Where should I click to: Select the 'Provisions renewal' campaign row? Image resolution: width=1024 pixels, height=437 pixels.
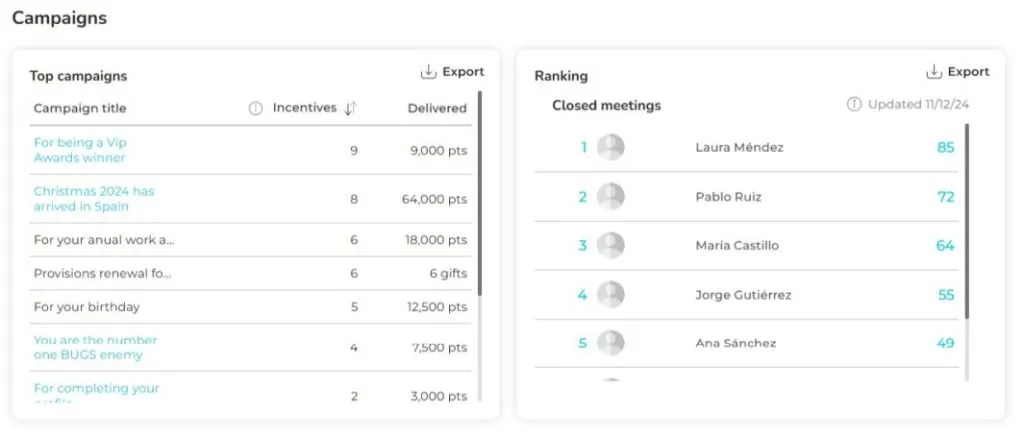coord(102,273)
